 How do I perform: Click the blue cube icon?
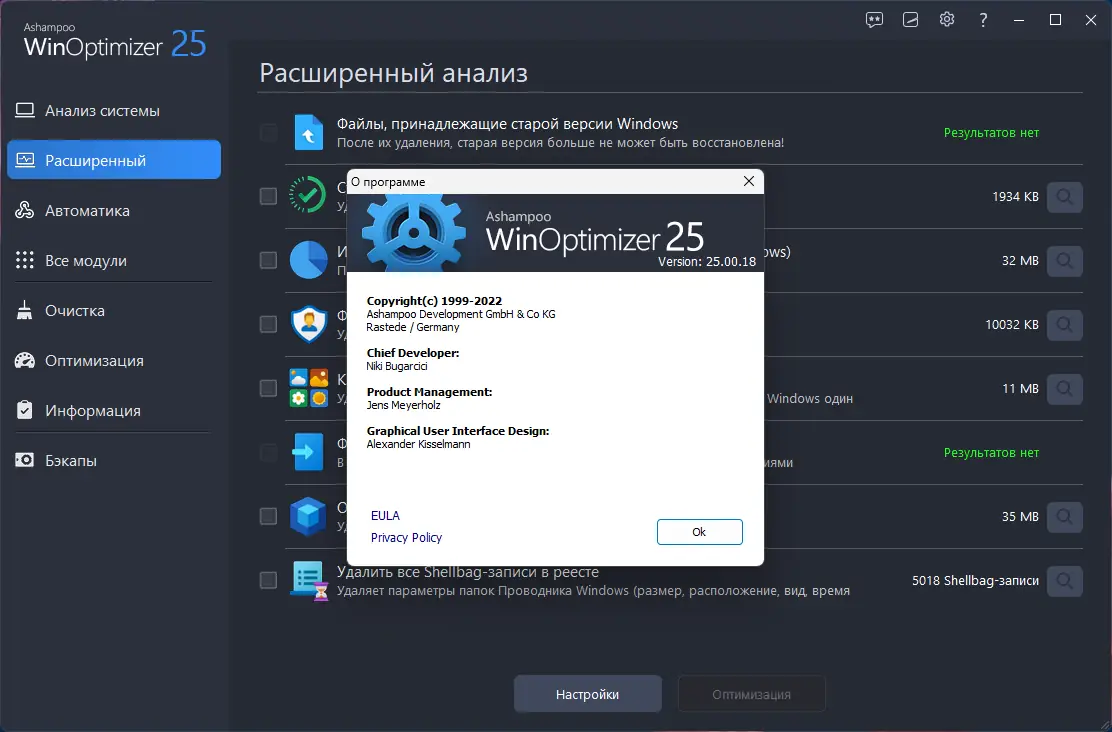pos(308,516)
